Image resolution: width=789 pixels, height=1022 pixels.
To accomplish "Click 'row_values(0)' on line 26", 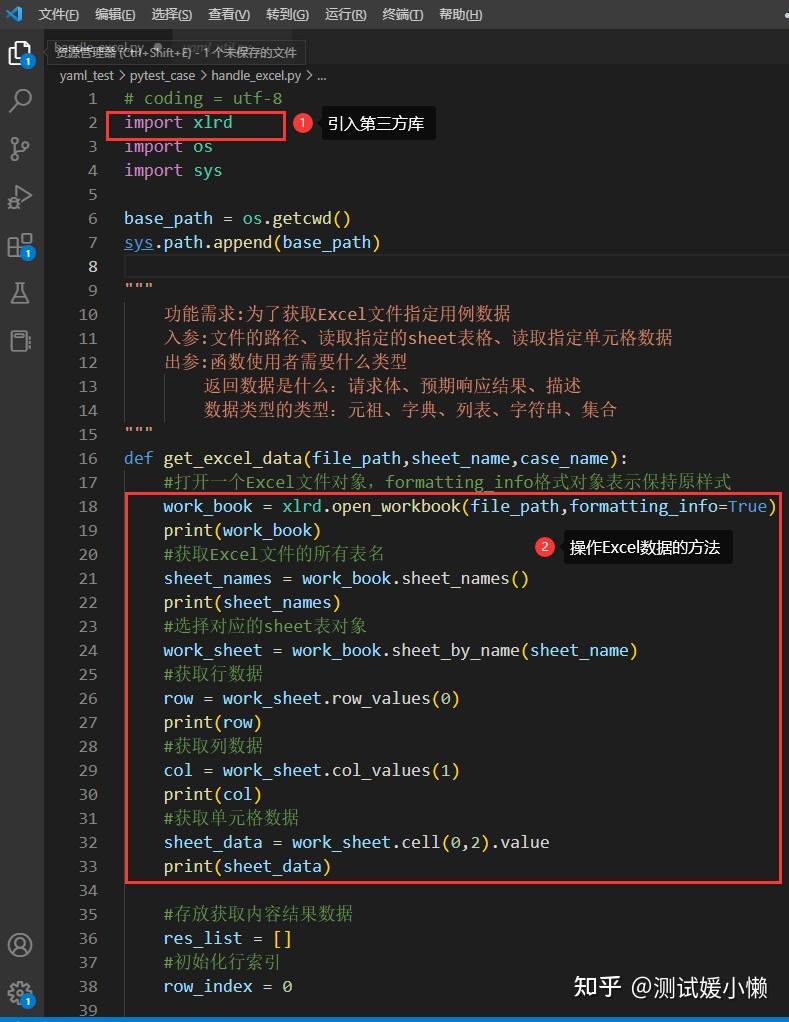I will click(x=395, y=698).
